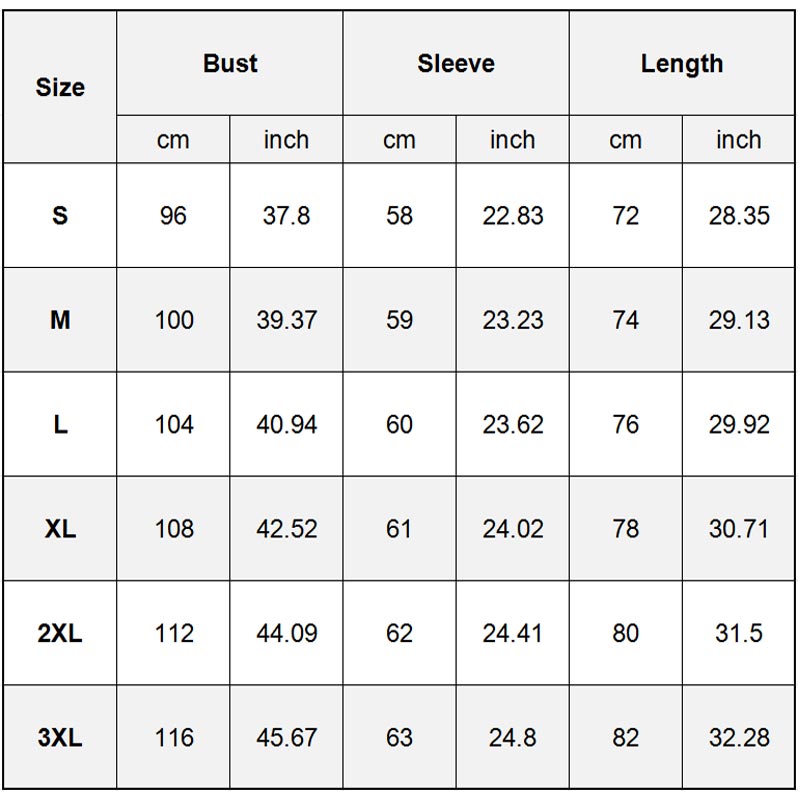The height and width of the screenshot is (800, 800).
Task: Click the Bust column header
Action: 230,64
